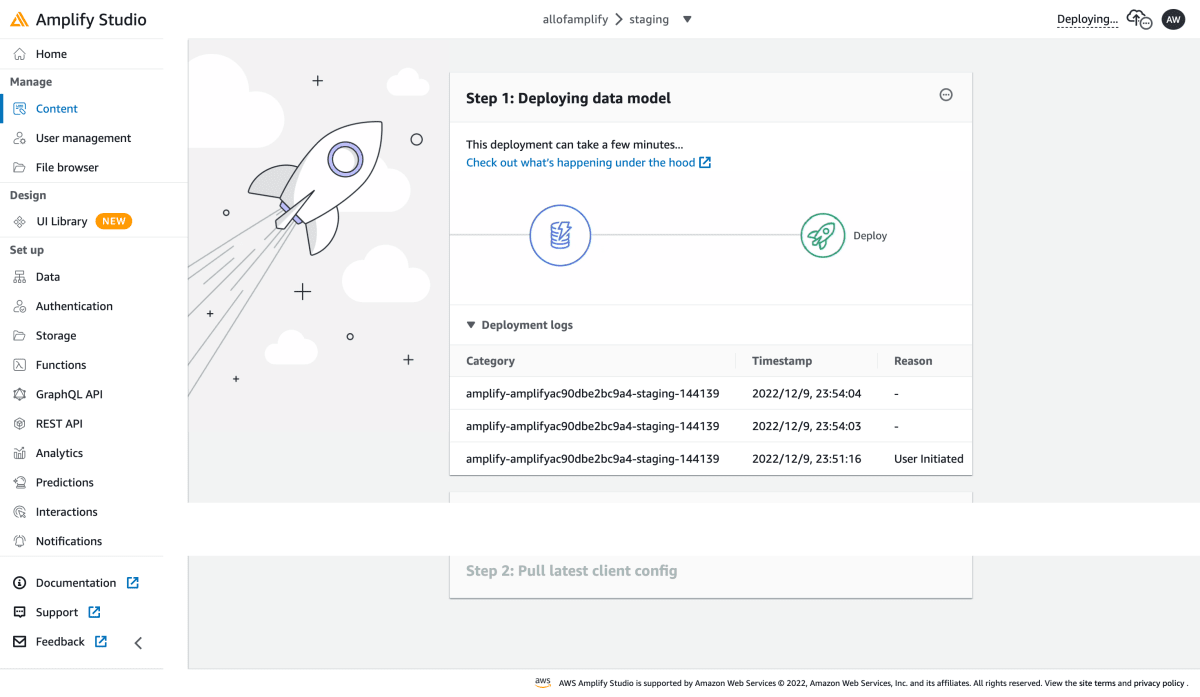Click external link icon beside Feedback
Screen dimensions: 1200x697
101,642
